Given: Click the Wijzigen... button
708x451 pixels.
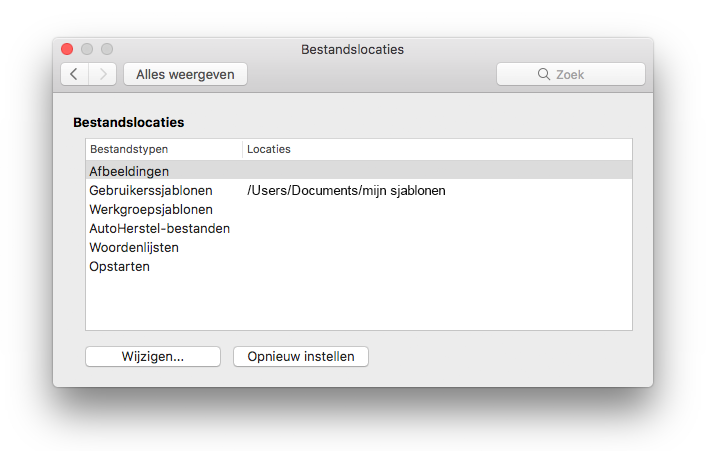Looking at the screenshot, I should tap(153, 357).
